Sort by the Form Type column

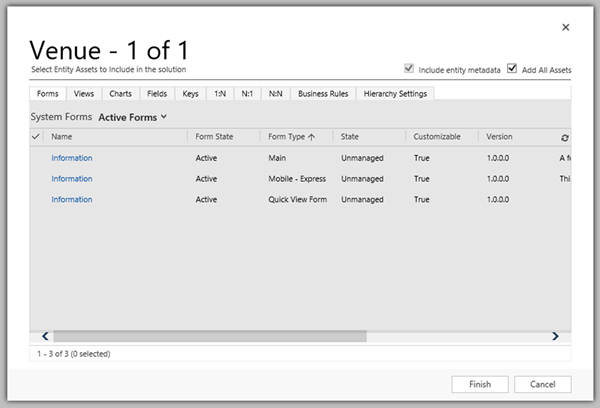tap(292, 136)
